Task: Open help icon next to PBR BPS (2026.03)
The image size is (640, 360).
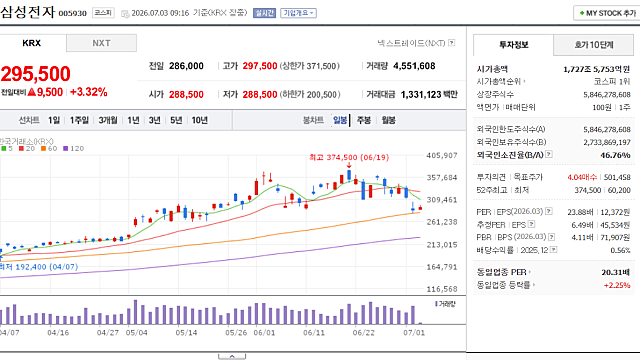Action: click(x=551, y=237)
